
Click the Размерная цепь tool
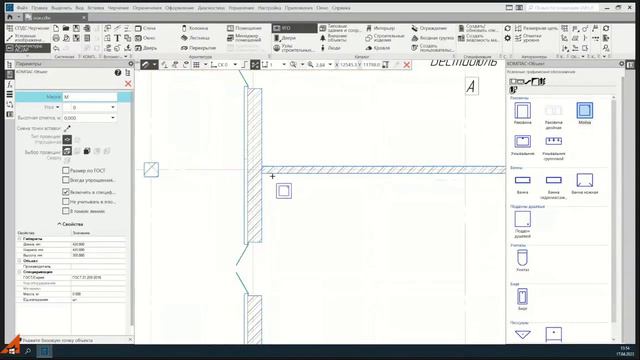click(x=536, y=28)
